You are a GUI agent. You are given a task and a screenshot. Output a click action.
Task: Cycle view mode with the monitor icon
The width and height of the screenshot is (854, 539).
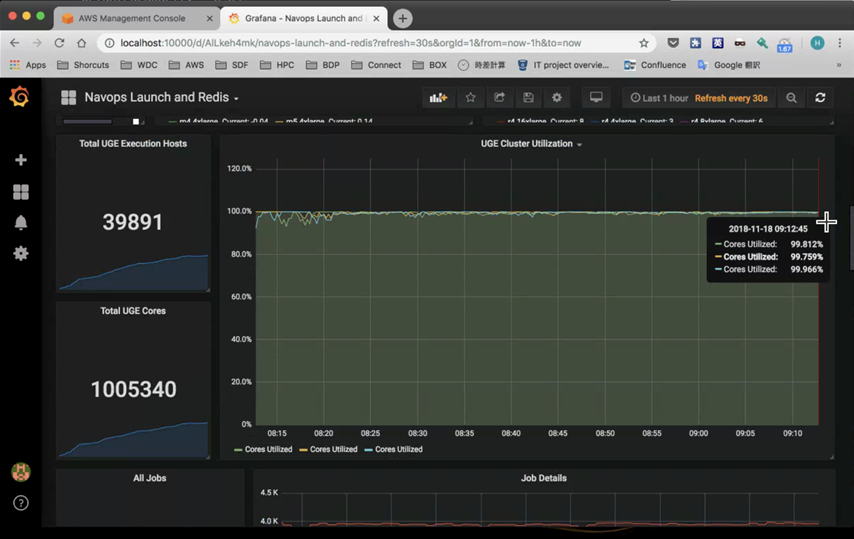click(x=596, y=98)
